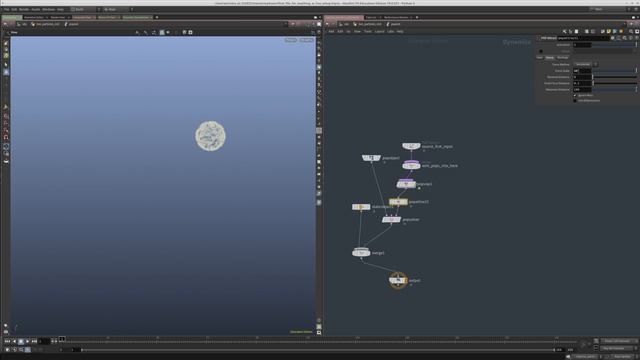Select the staticobject1 node
Screen dimensions: 640x360
tap(361, 207)
